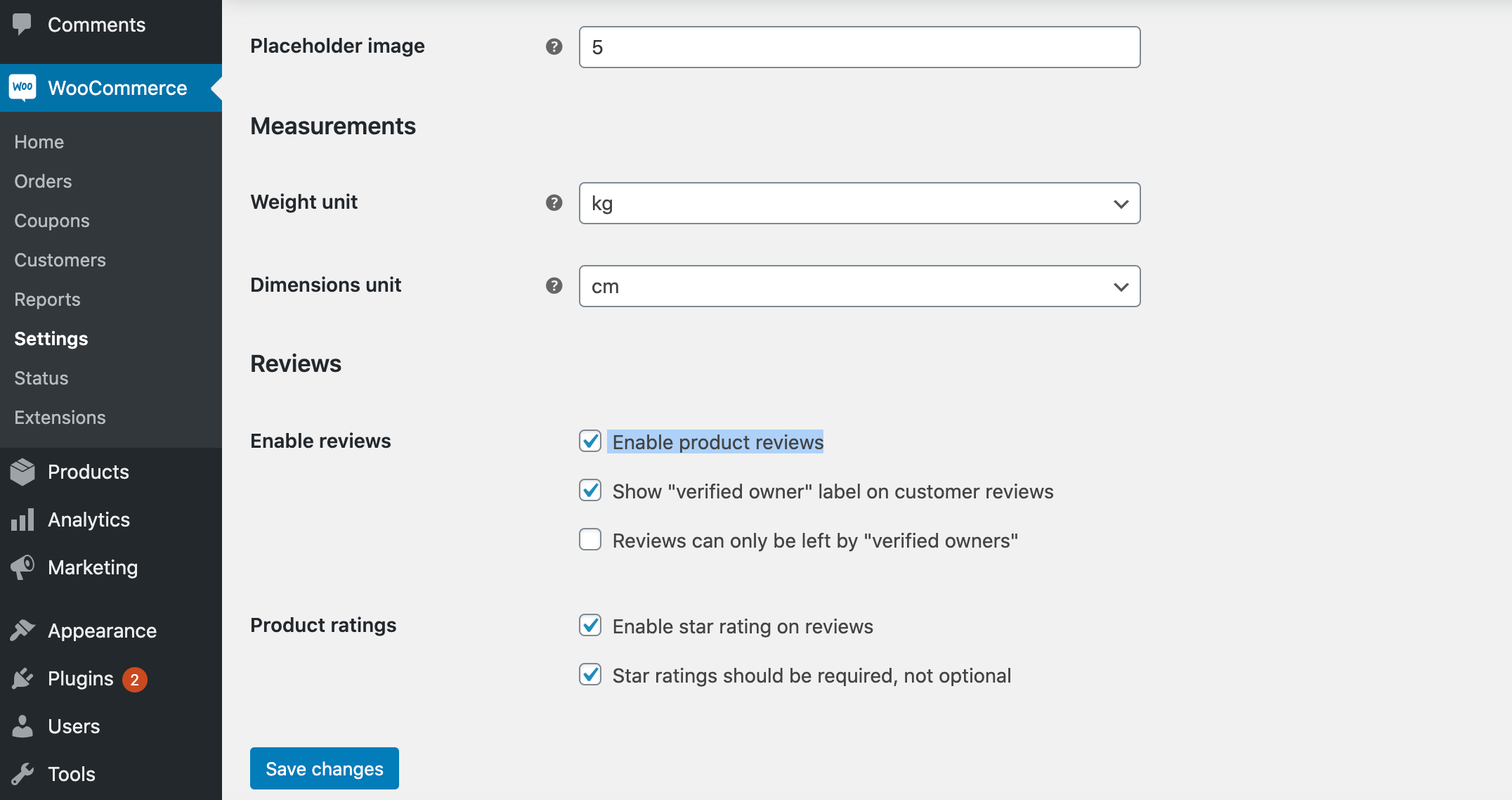This screenshot has height=800, width=1512.
Task: Click the Analytics bar chart icon
Action: [x=22, y=520]
